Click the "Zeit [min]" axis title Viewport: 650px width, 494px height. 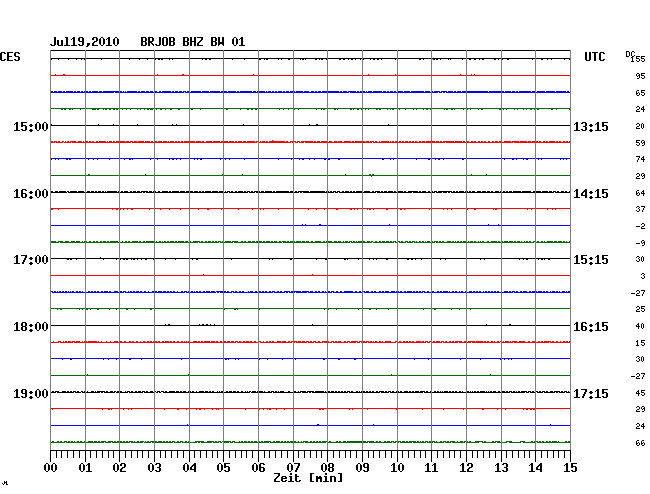308,478
